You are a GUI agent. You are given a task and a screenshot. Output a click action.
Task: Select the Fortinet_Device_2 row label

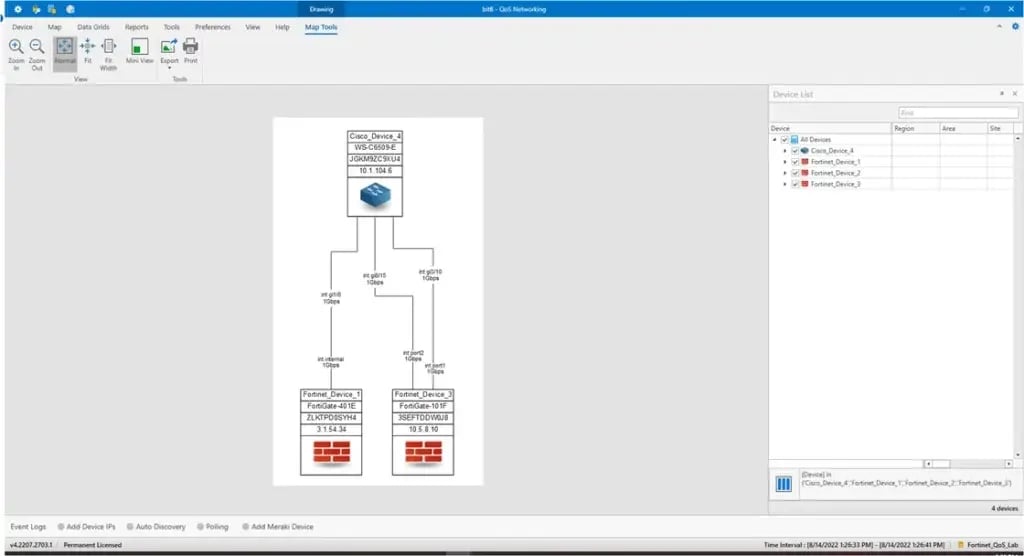point(835,172)
